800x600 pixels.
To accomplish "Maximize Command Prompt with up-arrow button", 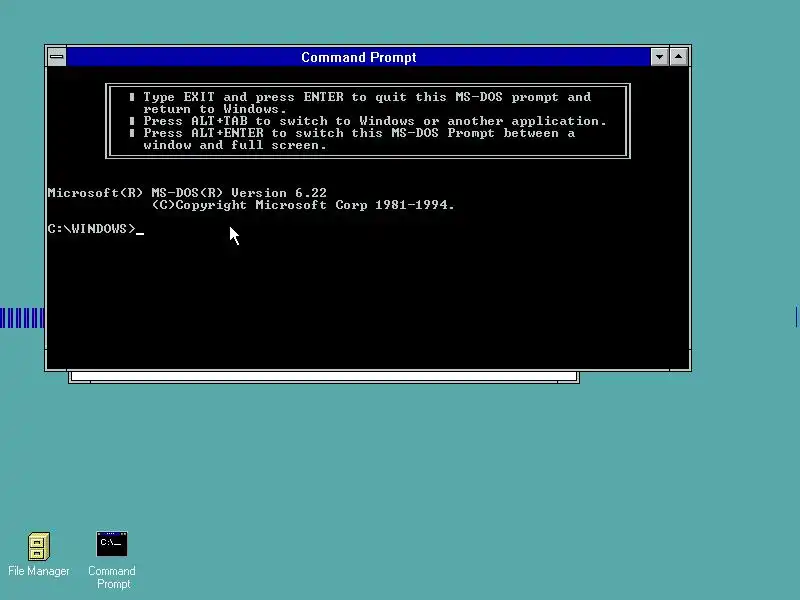I will [x=679, y=57].
